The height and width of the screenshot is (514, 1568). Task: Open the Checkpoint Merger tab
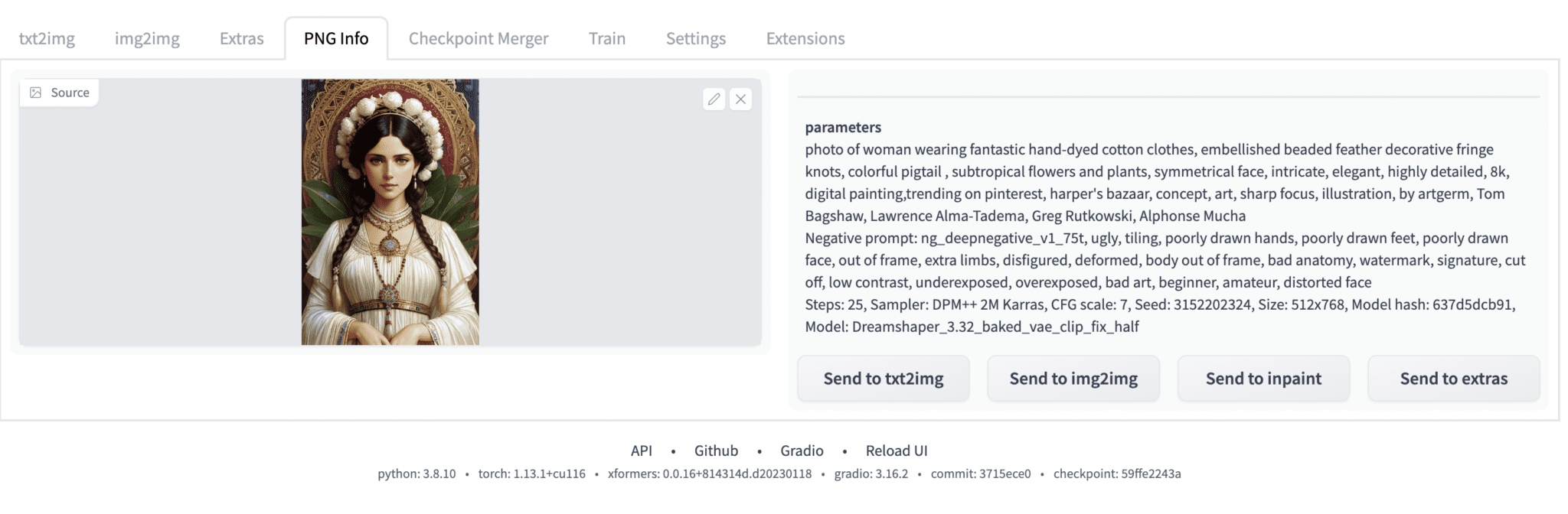click(479, 38)
